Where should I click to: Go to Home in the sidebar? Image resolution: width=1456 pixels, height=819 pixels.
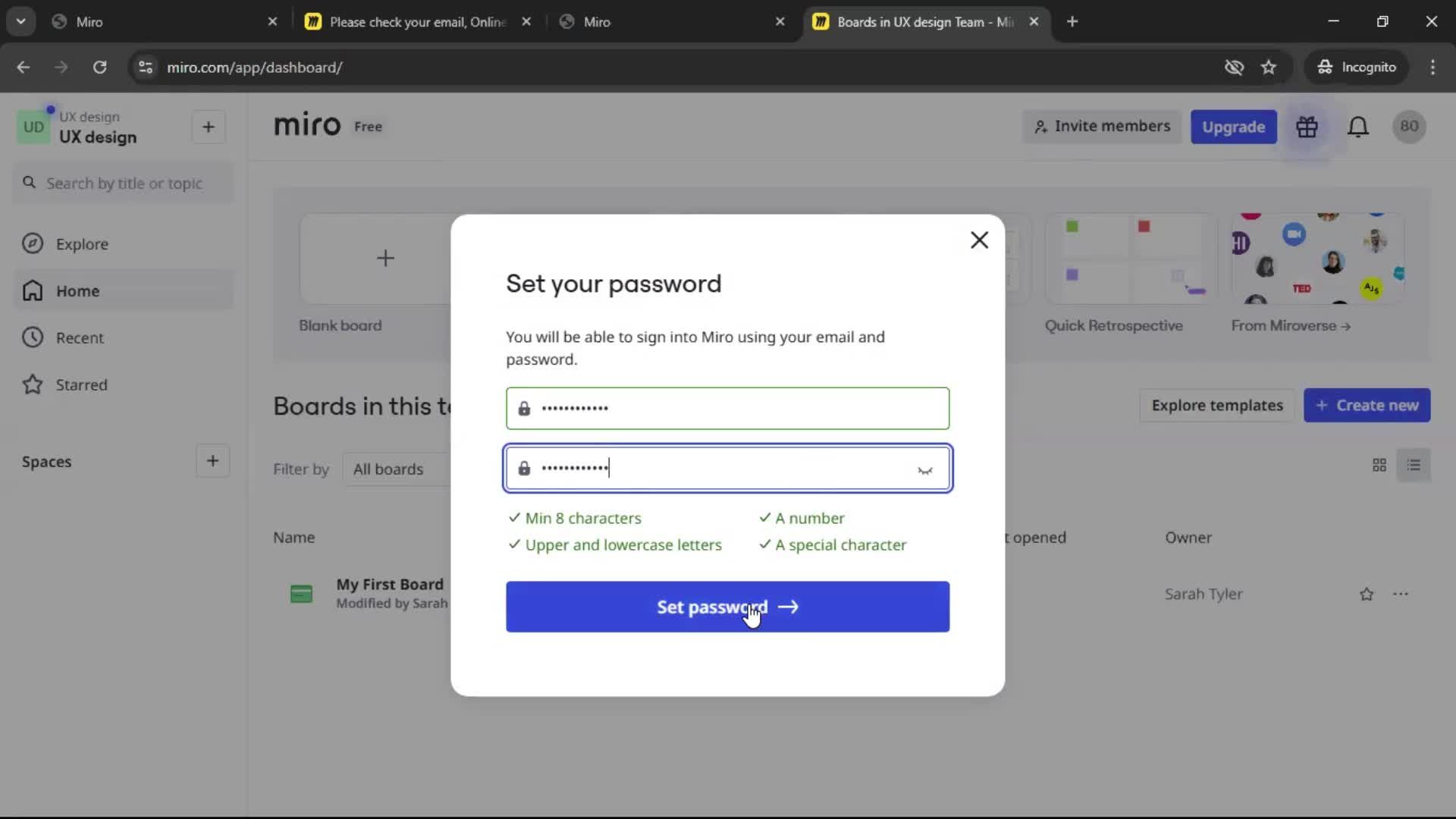coord(123,291)
